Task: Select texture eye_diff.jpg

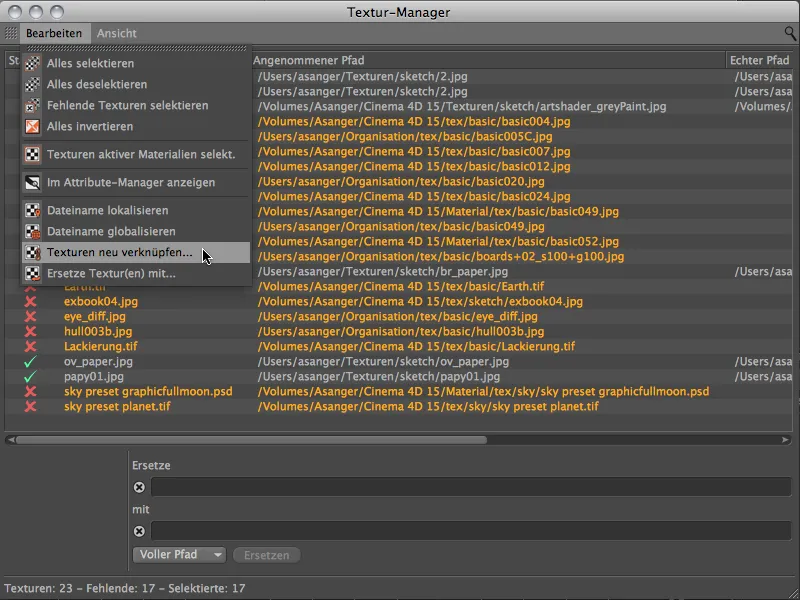Action: coord(95,316)
